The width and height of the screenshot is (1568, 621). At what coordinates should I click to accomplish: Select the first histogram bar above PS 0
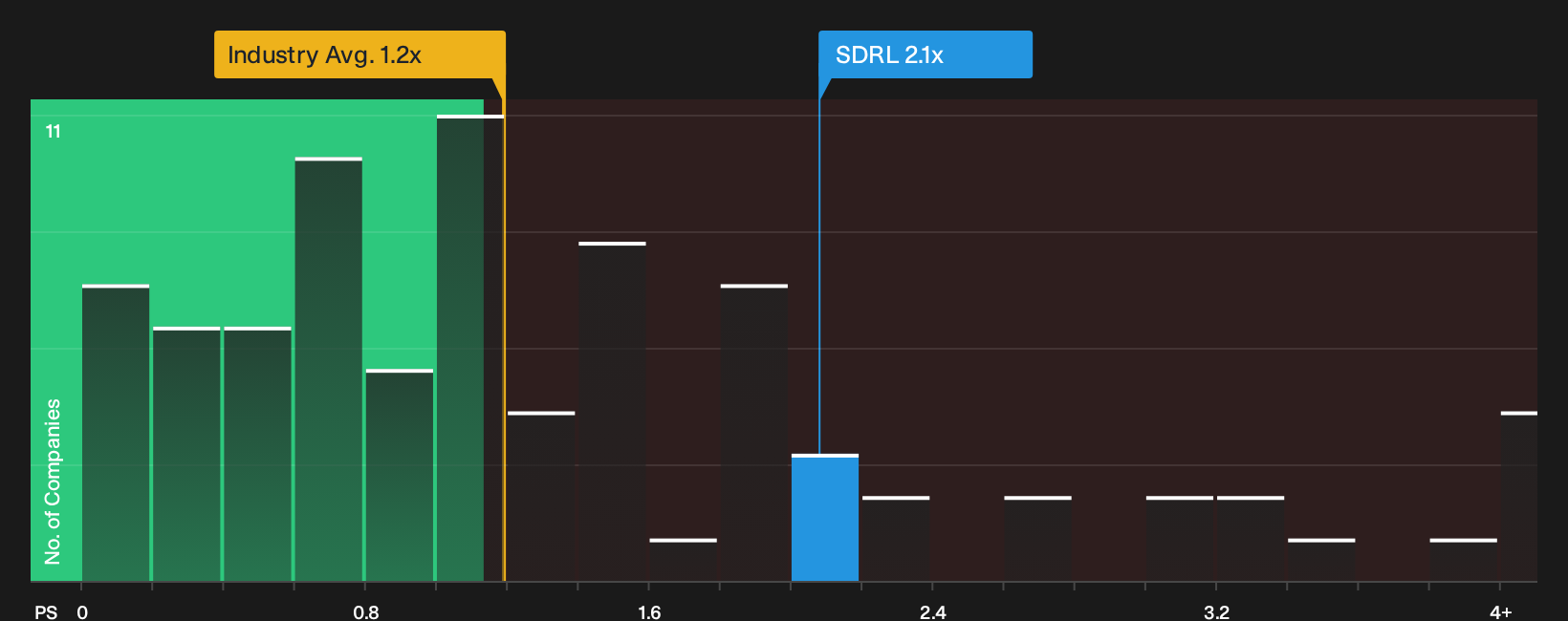pos(116,433)
